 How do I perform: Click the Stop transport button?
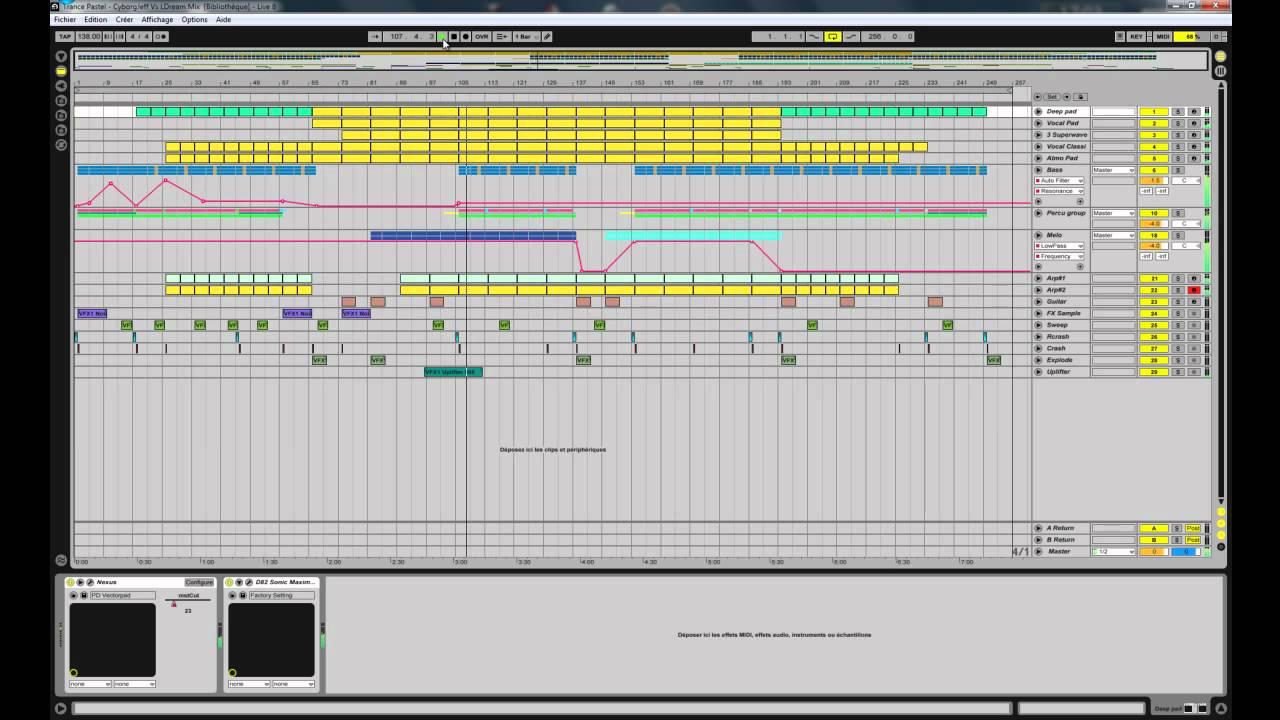click(x=454, y=37)
